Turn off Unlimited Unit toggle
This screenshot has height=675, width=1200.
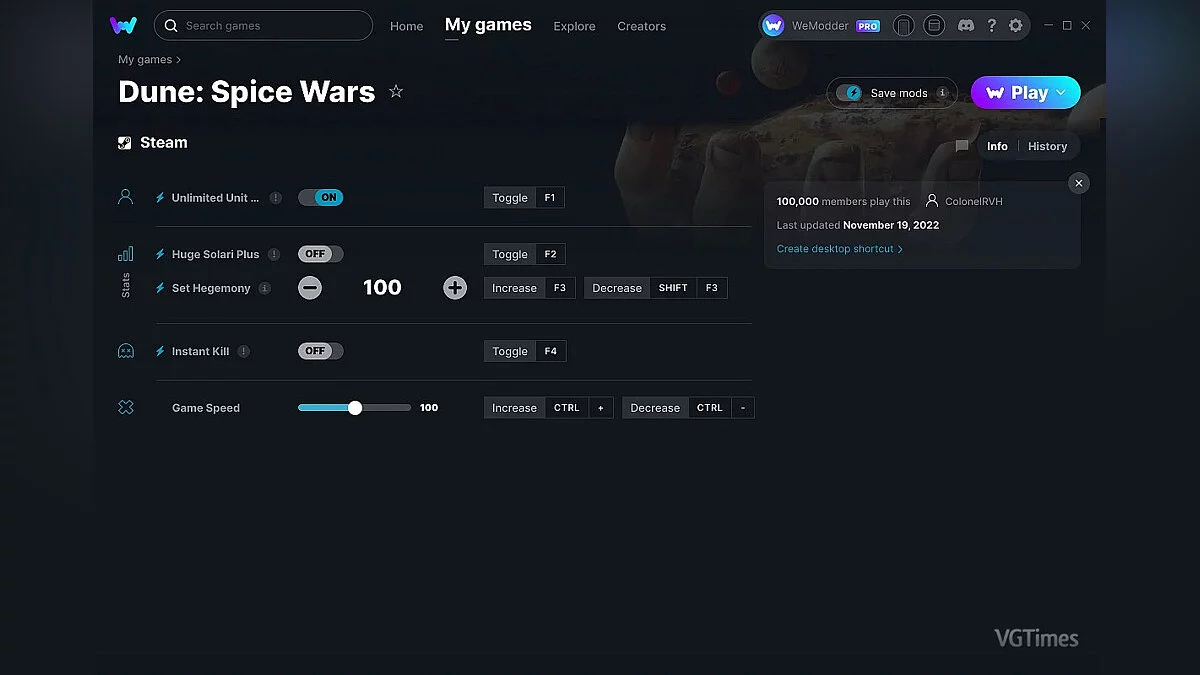pos(321,198)
